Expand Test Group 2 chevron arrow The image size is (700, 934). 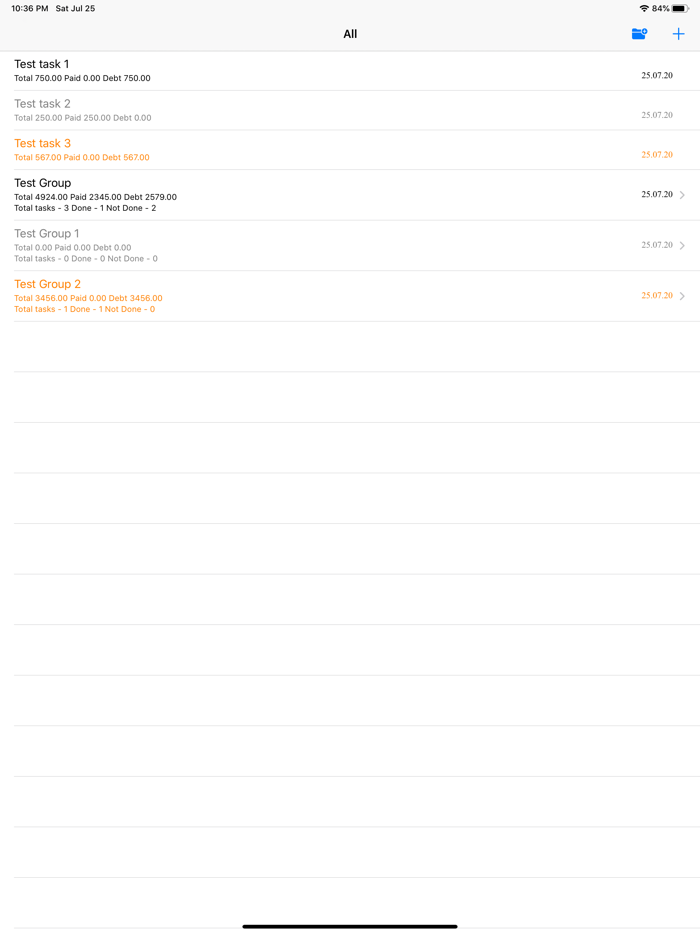point(682,296)
